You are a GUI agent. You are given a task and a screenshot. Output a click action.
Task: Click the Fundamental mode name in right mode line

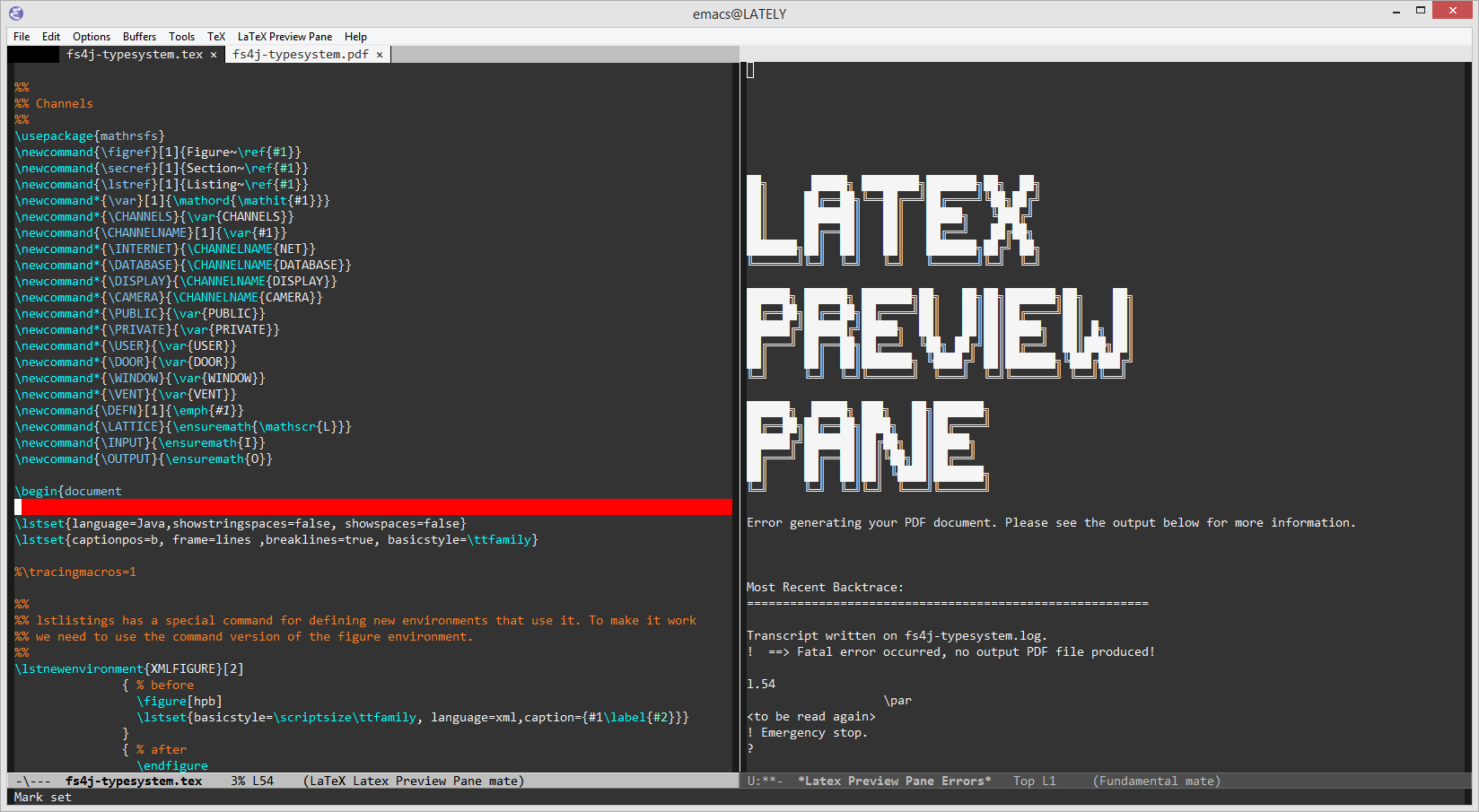pyautogui.click(x=1151, y=781)
